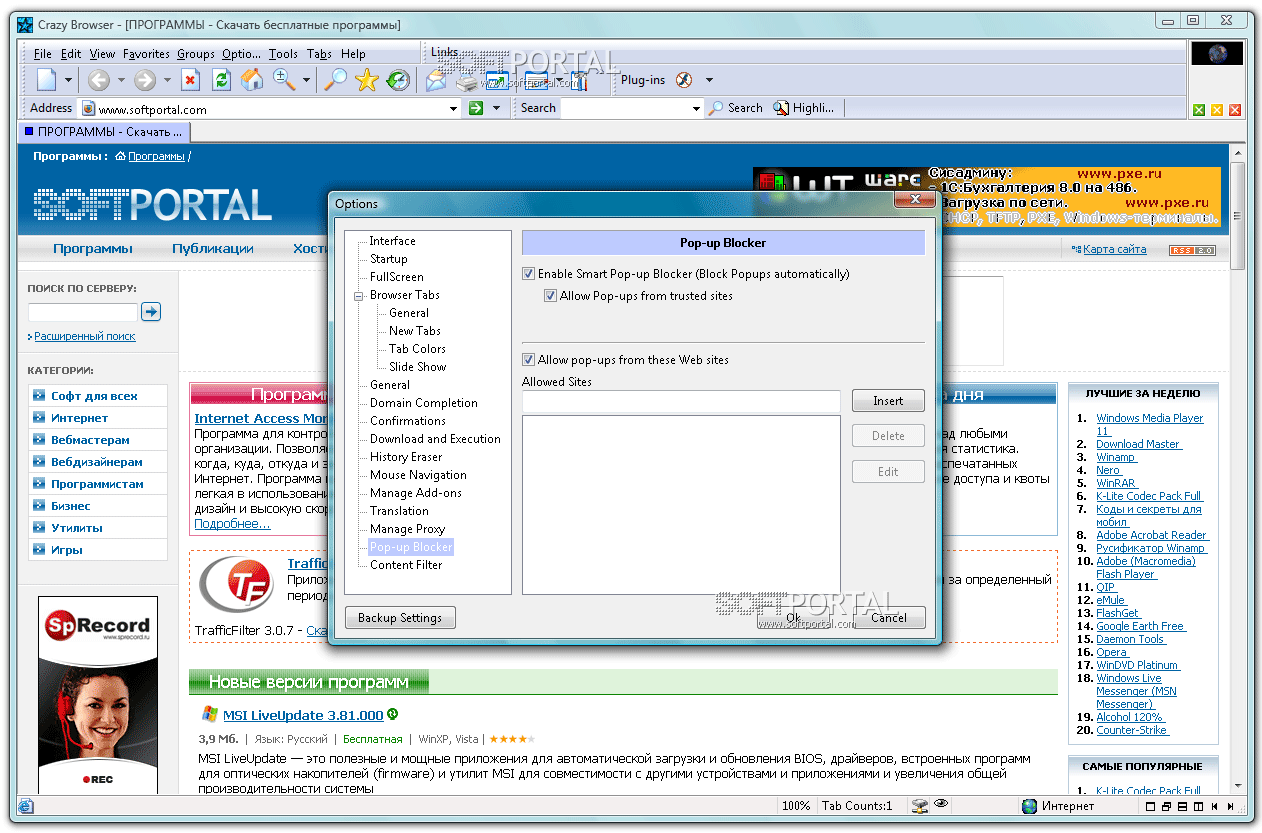1262x833 pixels.
Task: Click the Search magnifying glass toolbar icon
Action: 336,80
